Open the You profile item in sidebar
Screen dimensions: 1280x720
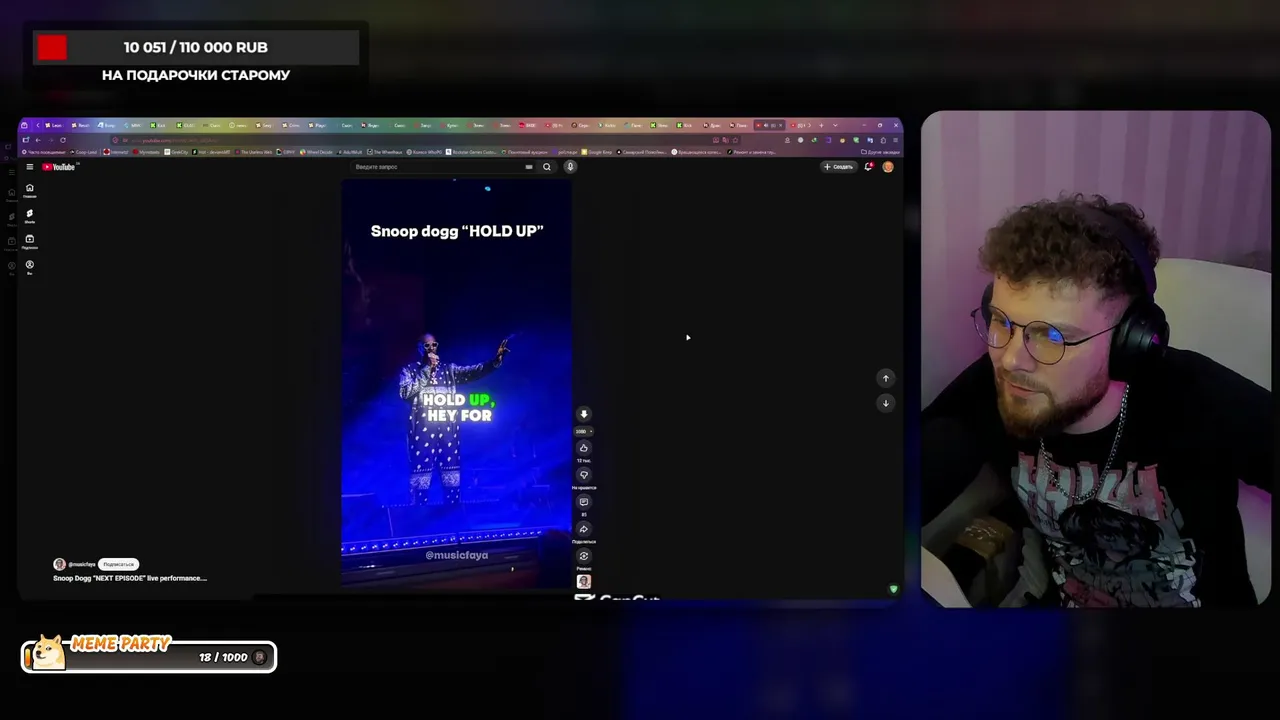point(30,267)
